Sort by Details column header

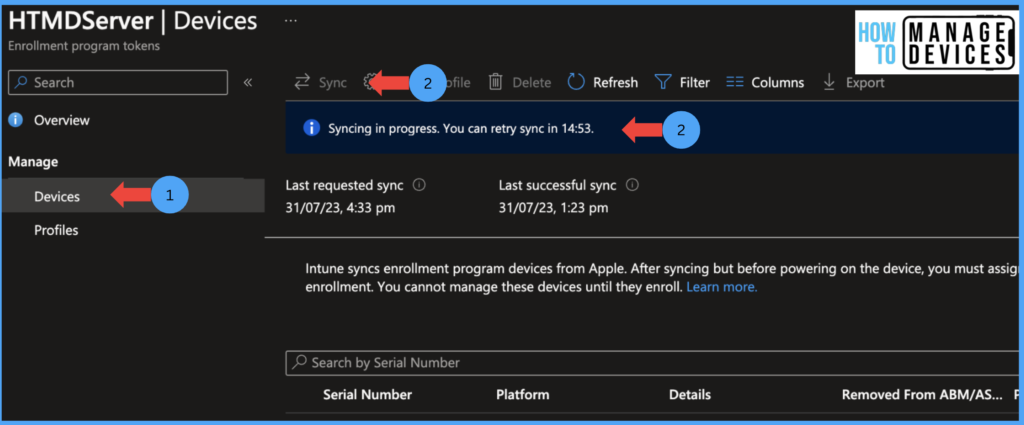690,394
